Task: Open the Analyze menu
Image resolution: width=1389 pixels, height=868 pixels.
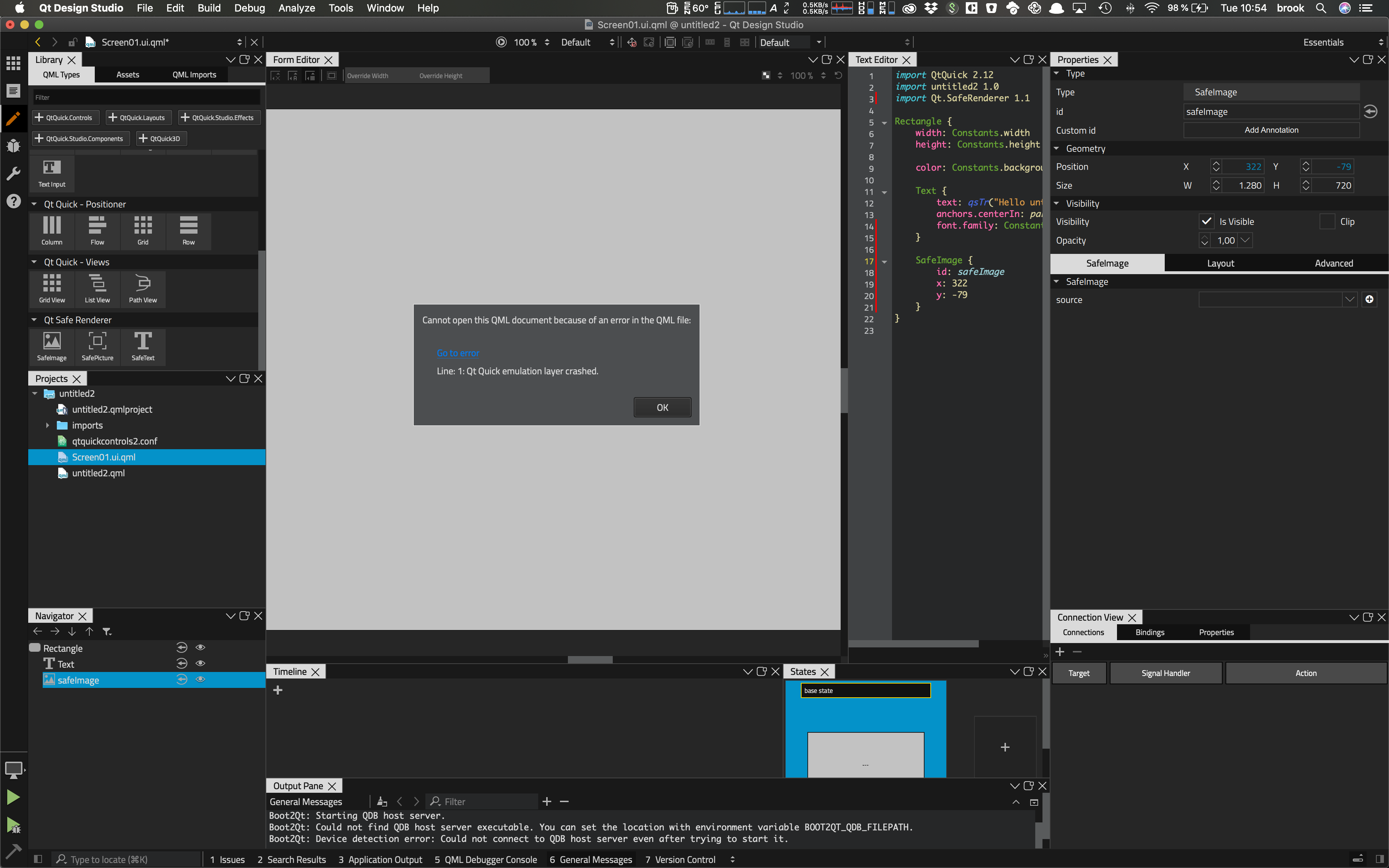Action: 296,8
